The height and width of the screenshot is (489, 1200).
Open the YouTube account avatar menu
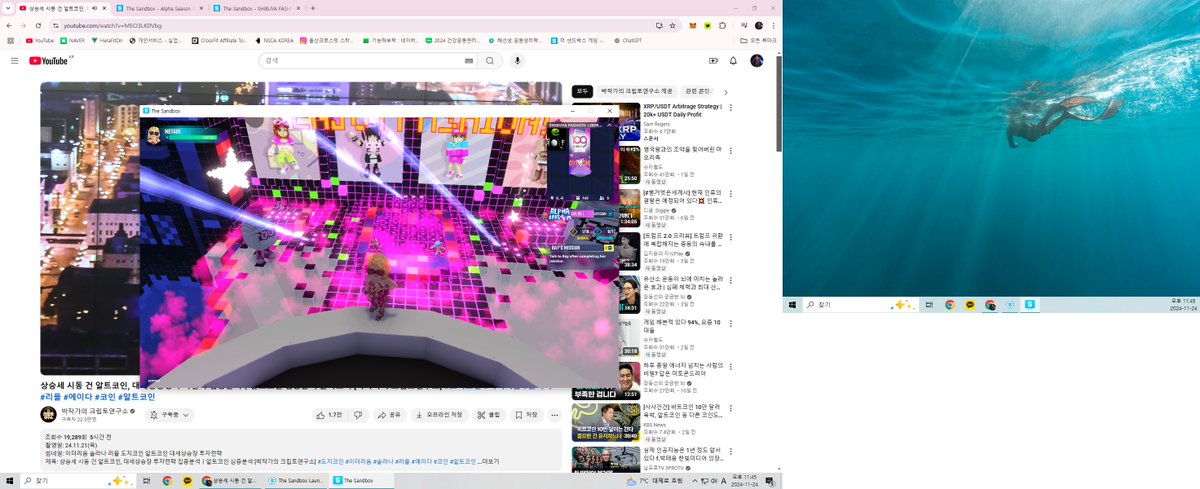757,61
